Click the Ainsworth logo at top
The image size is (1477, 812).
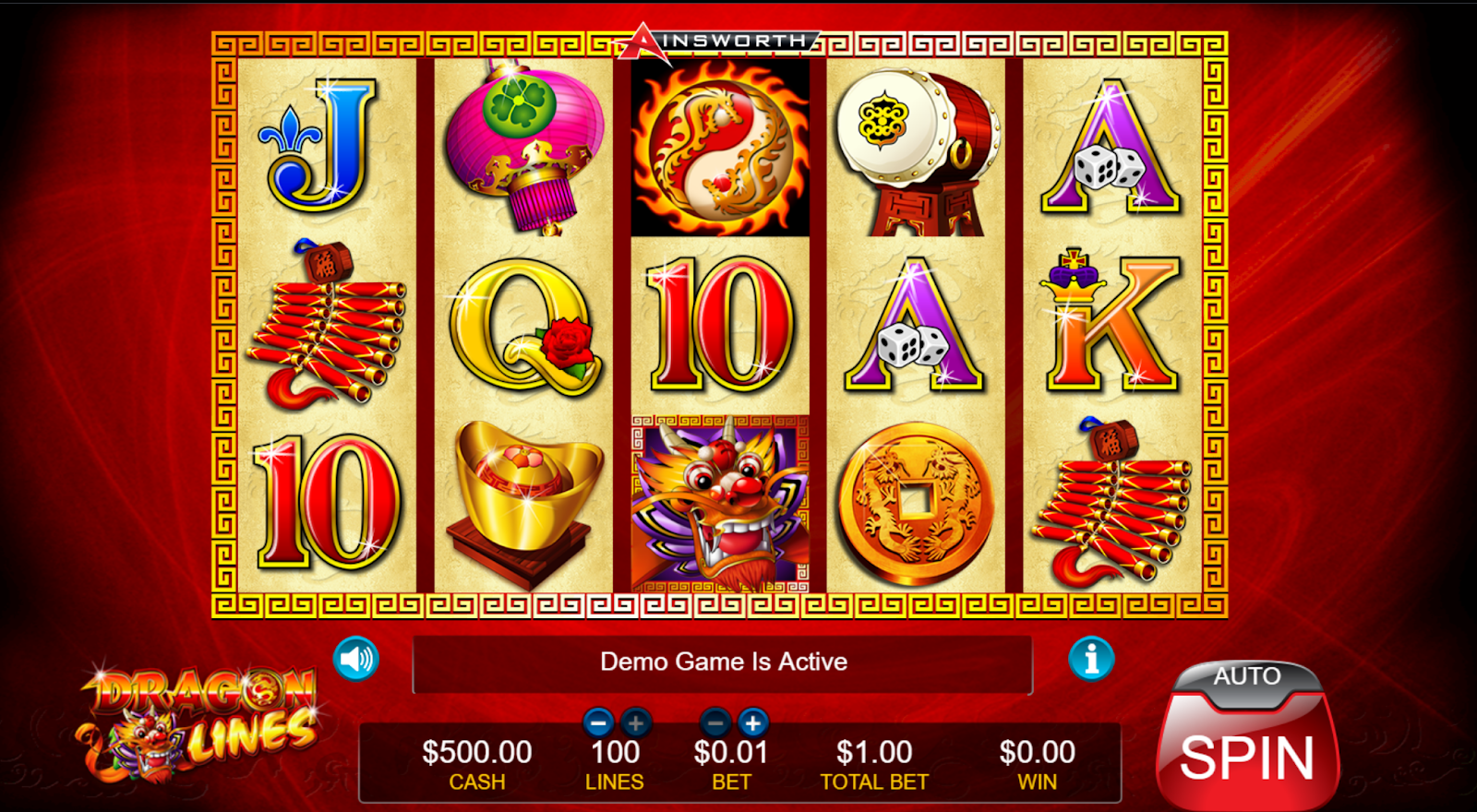click(x=720, y=43)
